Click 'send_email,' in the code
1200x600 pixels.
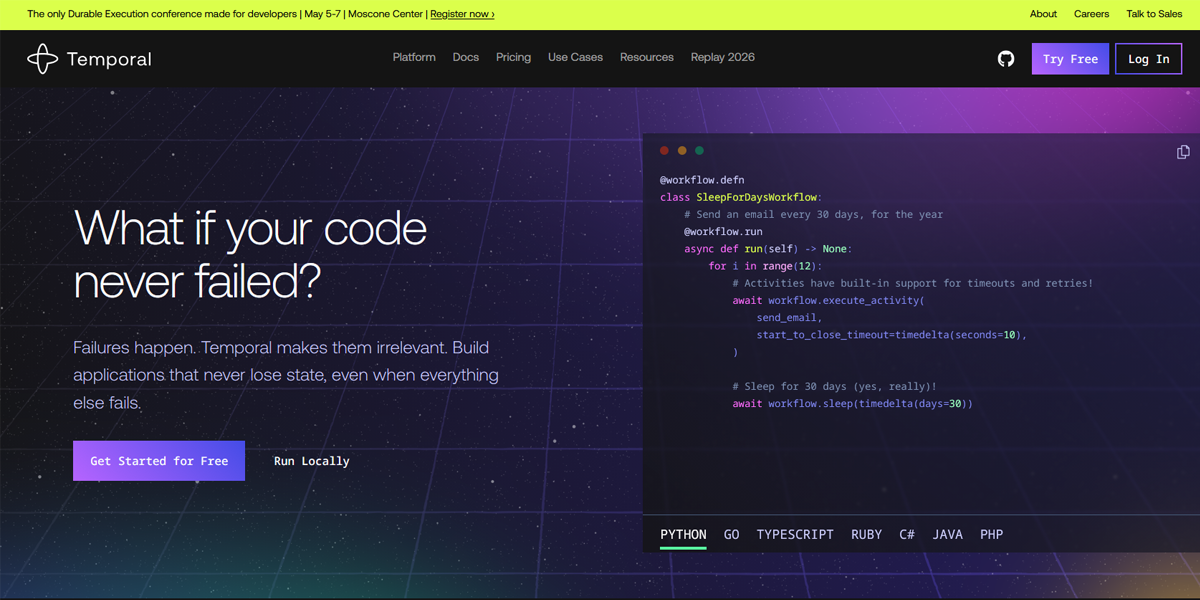[x=790, y=317]
